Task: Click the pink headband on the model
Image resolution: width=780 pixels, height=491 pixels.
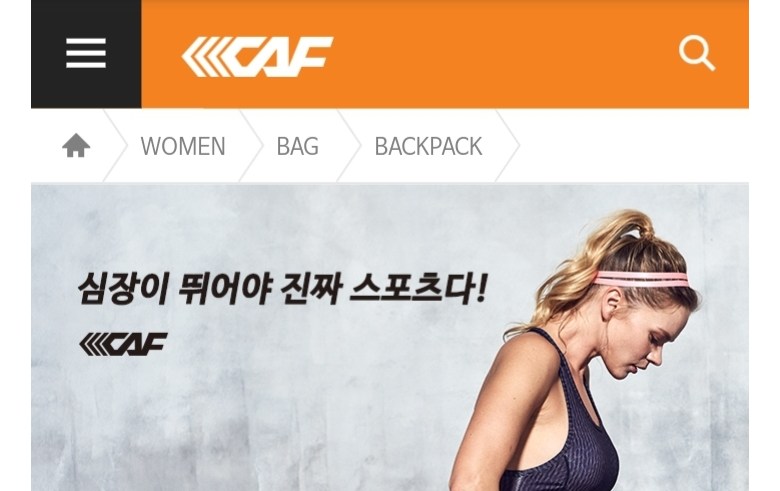Action: [642, 279]
